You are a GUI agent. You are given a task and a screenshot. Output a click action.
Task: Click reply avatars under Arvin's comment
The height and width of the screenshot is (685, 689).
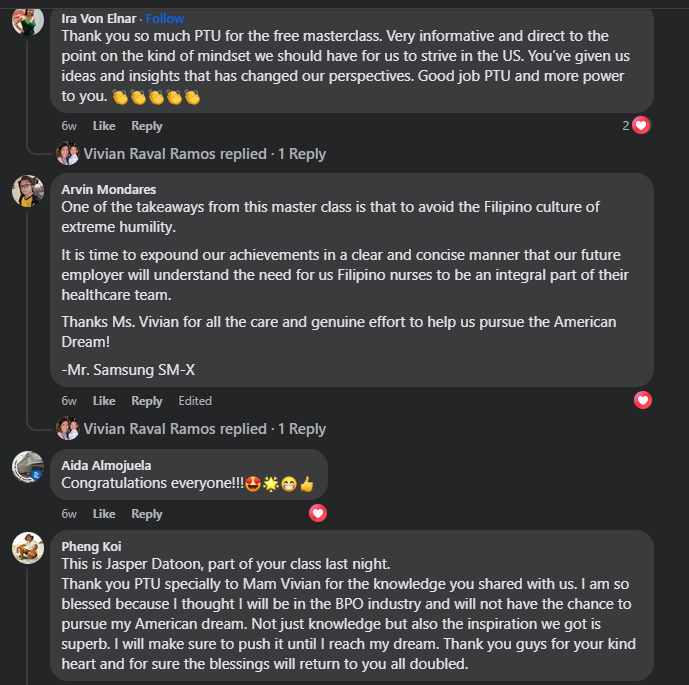coord(67,429)
